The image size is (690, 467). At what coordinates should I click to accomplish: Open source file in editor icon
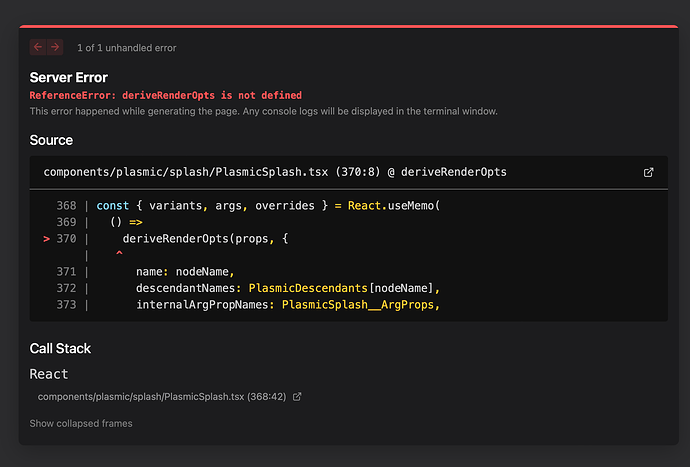coord(648,172)
